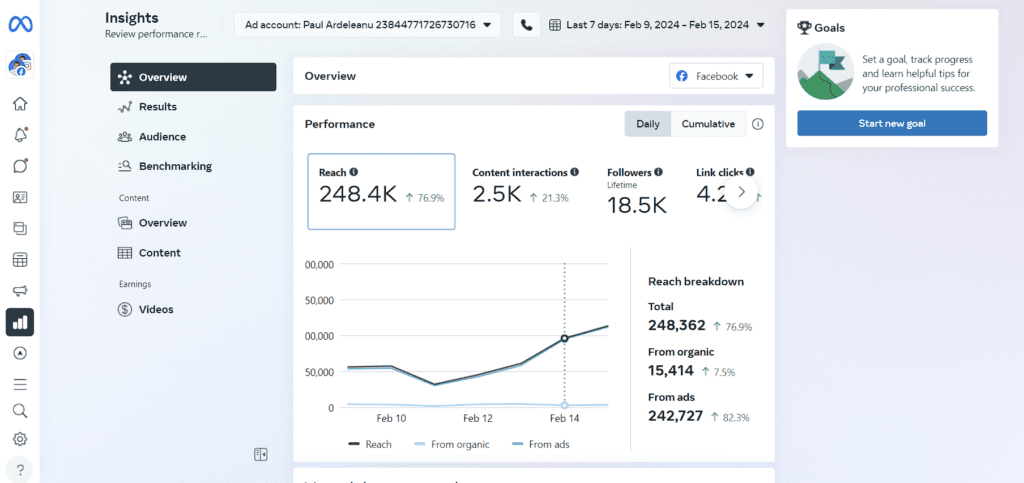Open the Home icon in left sidebar
Screen dimensions: 1024x483
point(20,104)
